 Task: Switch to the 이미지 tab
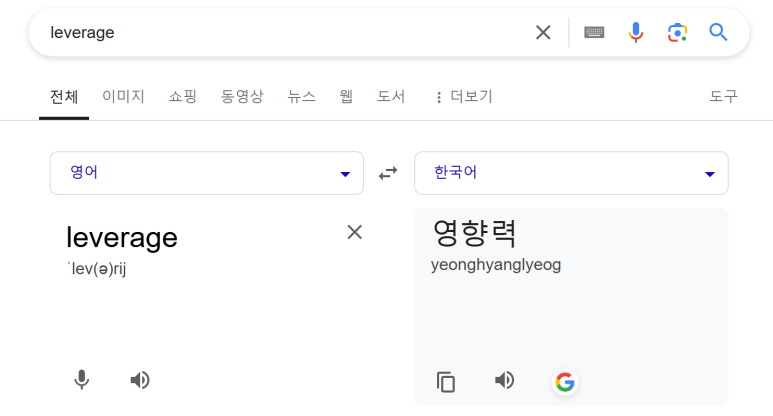[x=123, y=96]
